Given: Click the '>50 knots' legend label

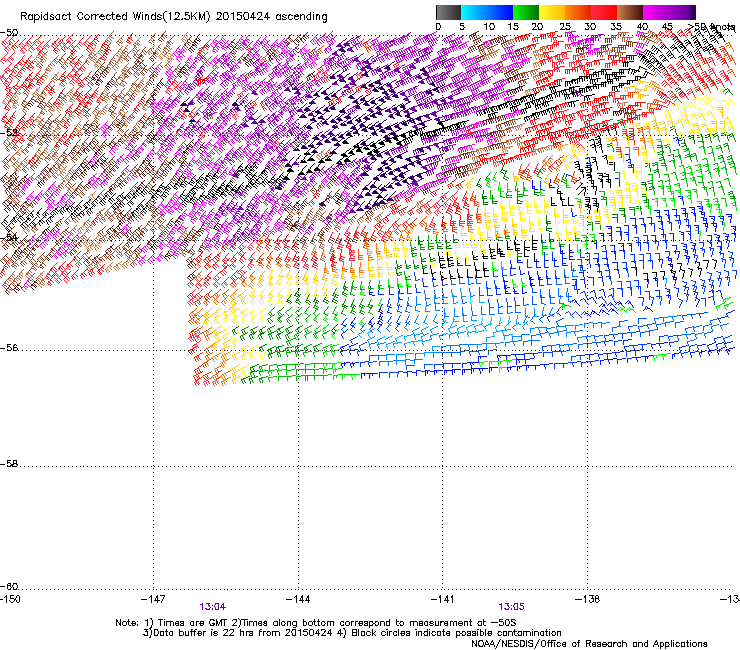Looking at the screenshot, I should click(712, 27).
